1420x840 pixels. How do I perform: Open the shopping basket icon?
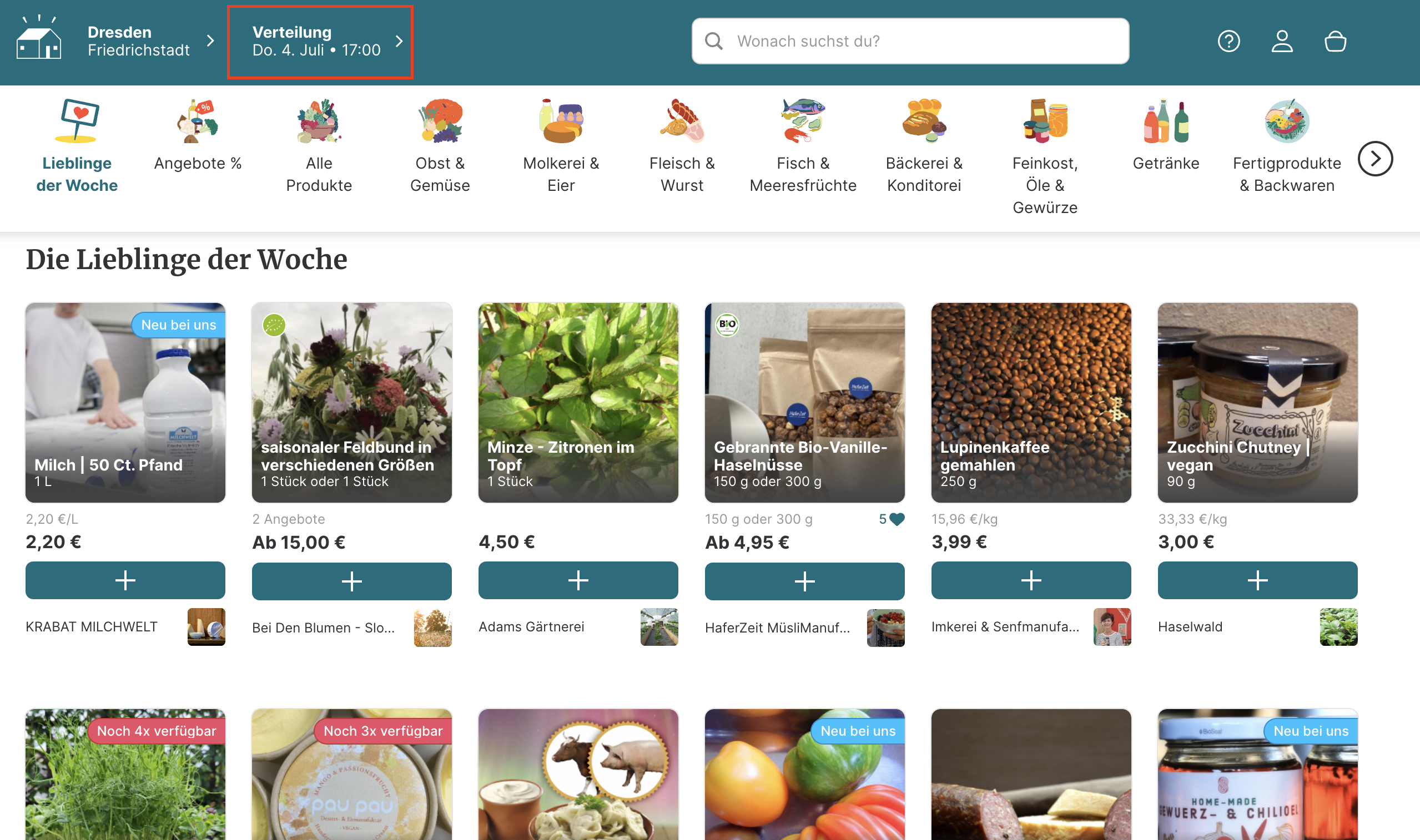coord(1335,41)
